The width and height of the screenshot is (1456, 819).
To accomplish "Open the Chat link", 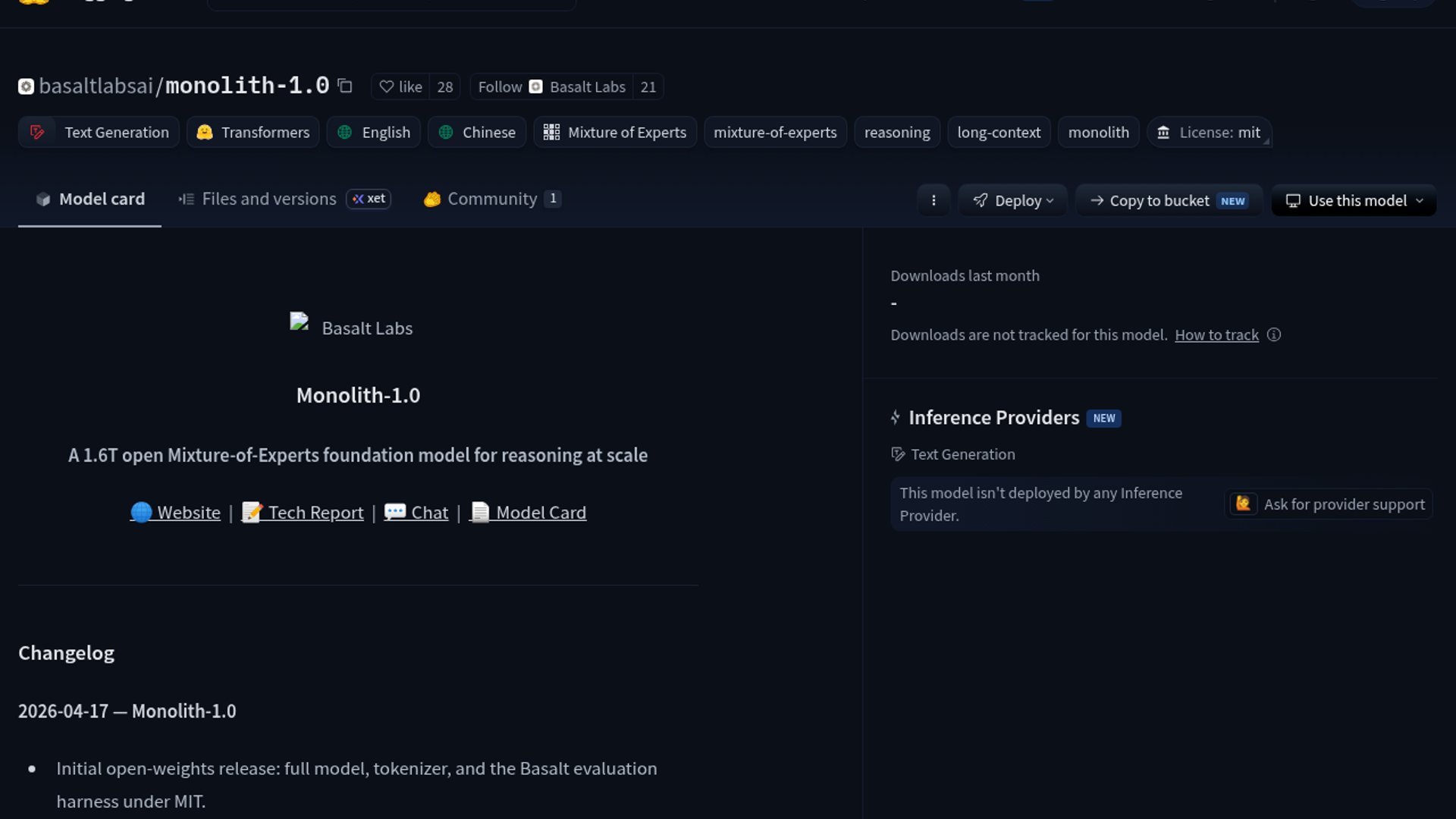I will pos(416,513).
